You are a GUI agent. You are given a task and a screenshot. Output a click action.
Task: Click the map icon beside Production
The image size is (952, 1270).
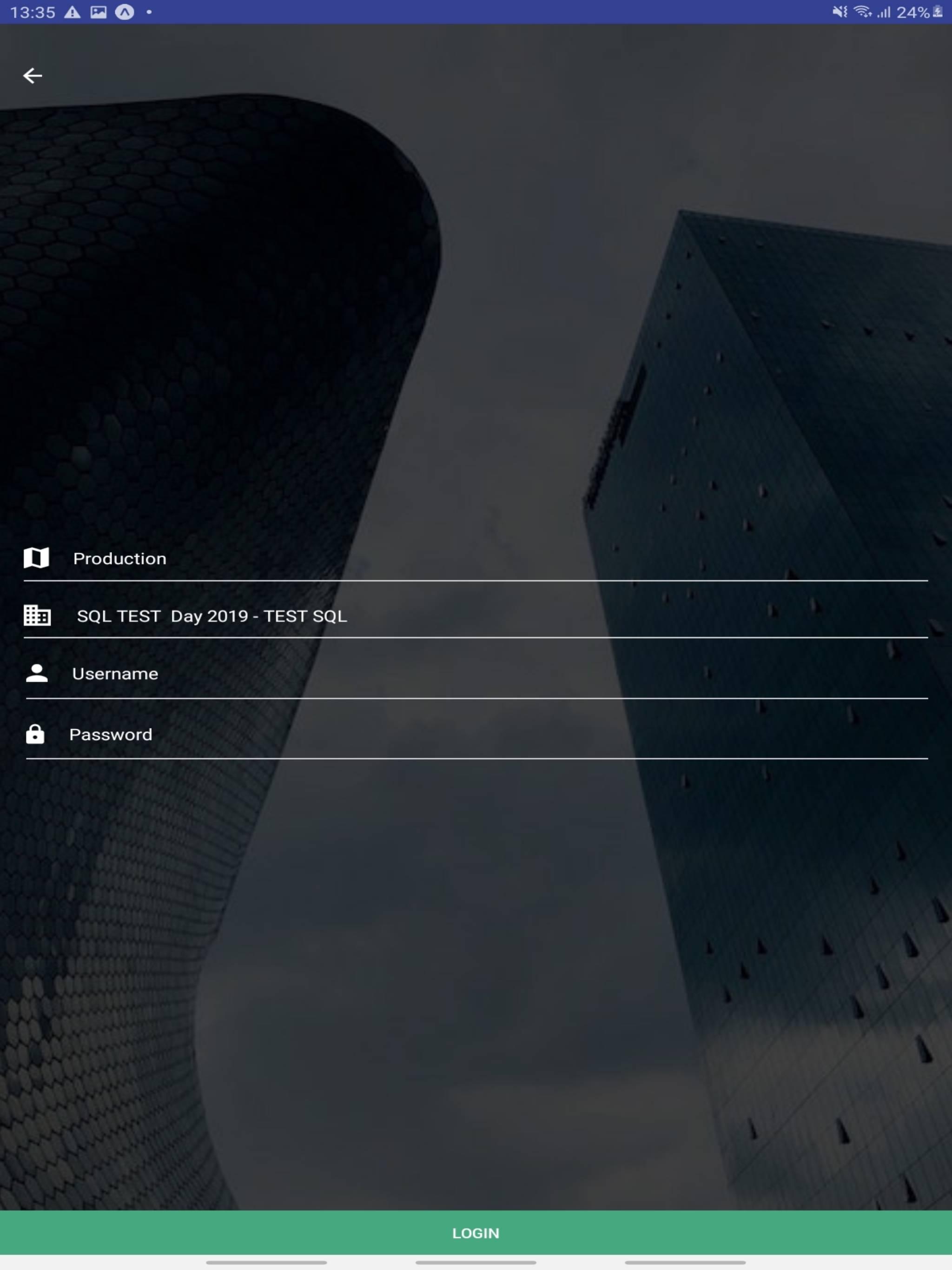(x=36, y=557)
